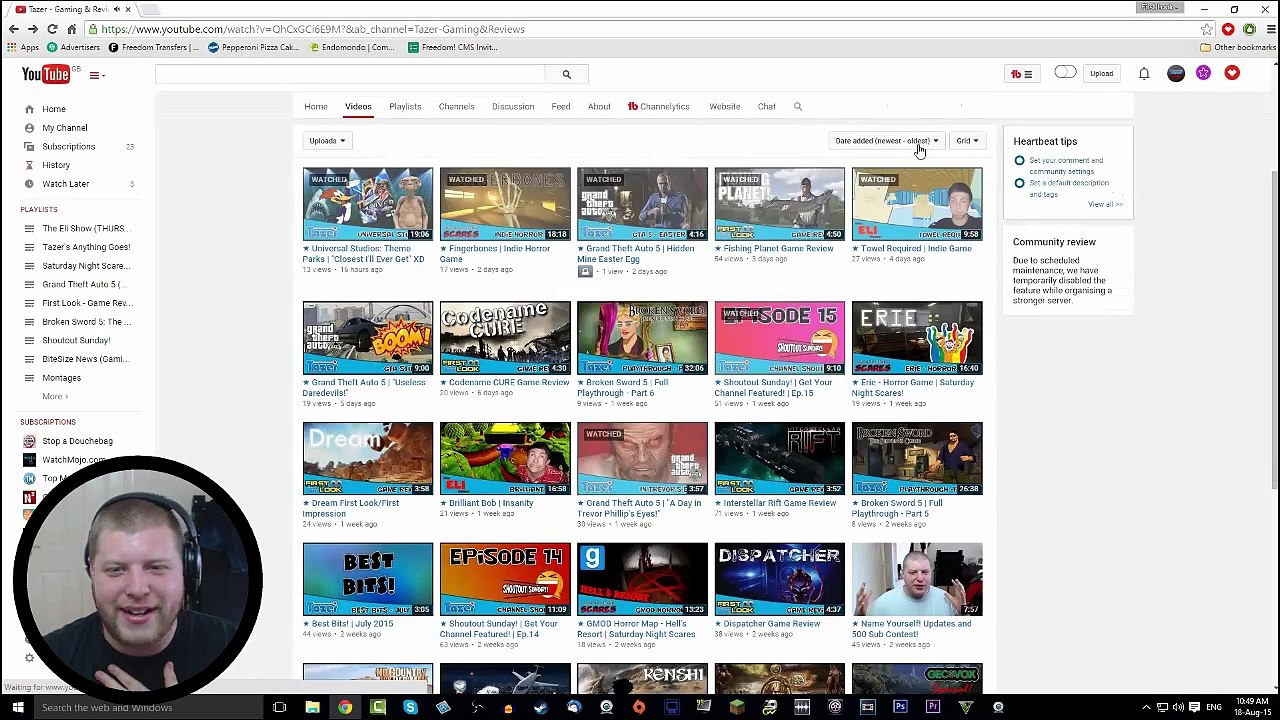Viewport: 1280px width, 720px height.
Task: Switch to the Playlists tab
Action: pos(405,106)
